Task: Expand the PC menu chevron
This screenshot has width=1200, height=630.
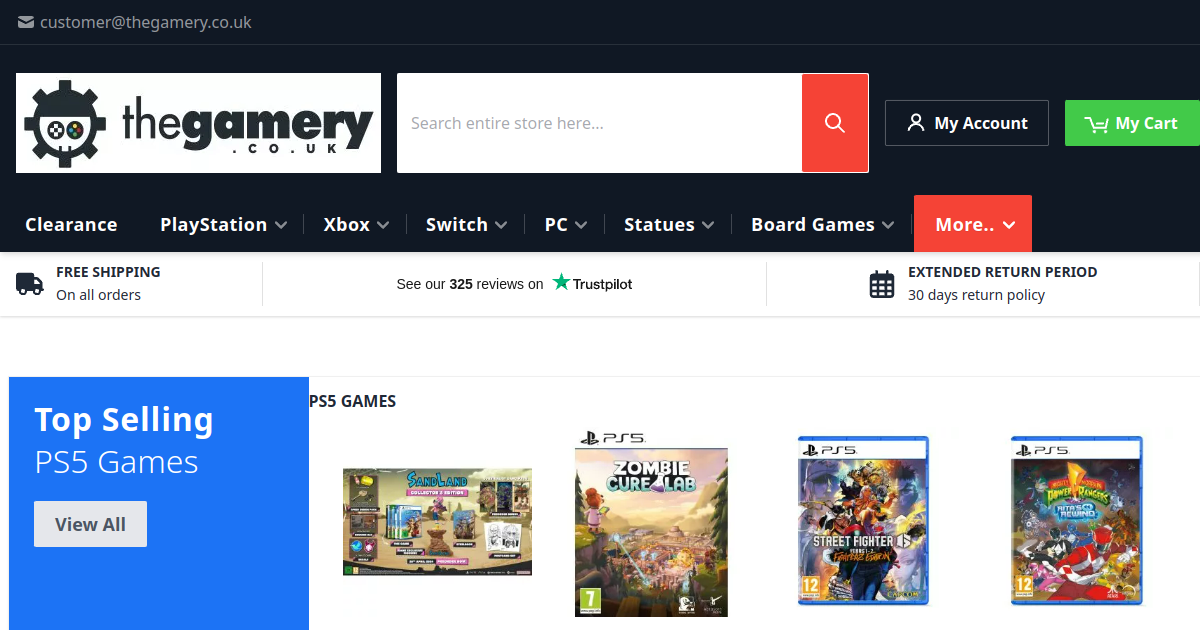Action: click(x=581, y=225)
